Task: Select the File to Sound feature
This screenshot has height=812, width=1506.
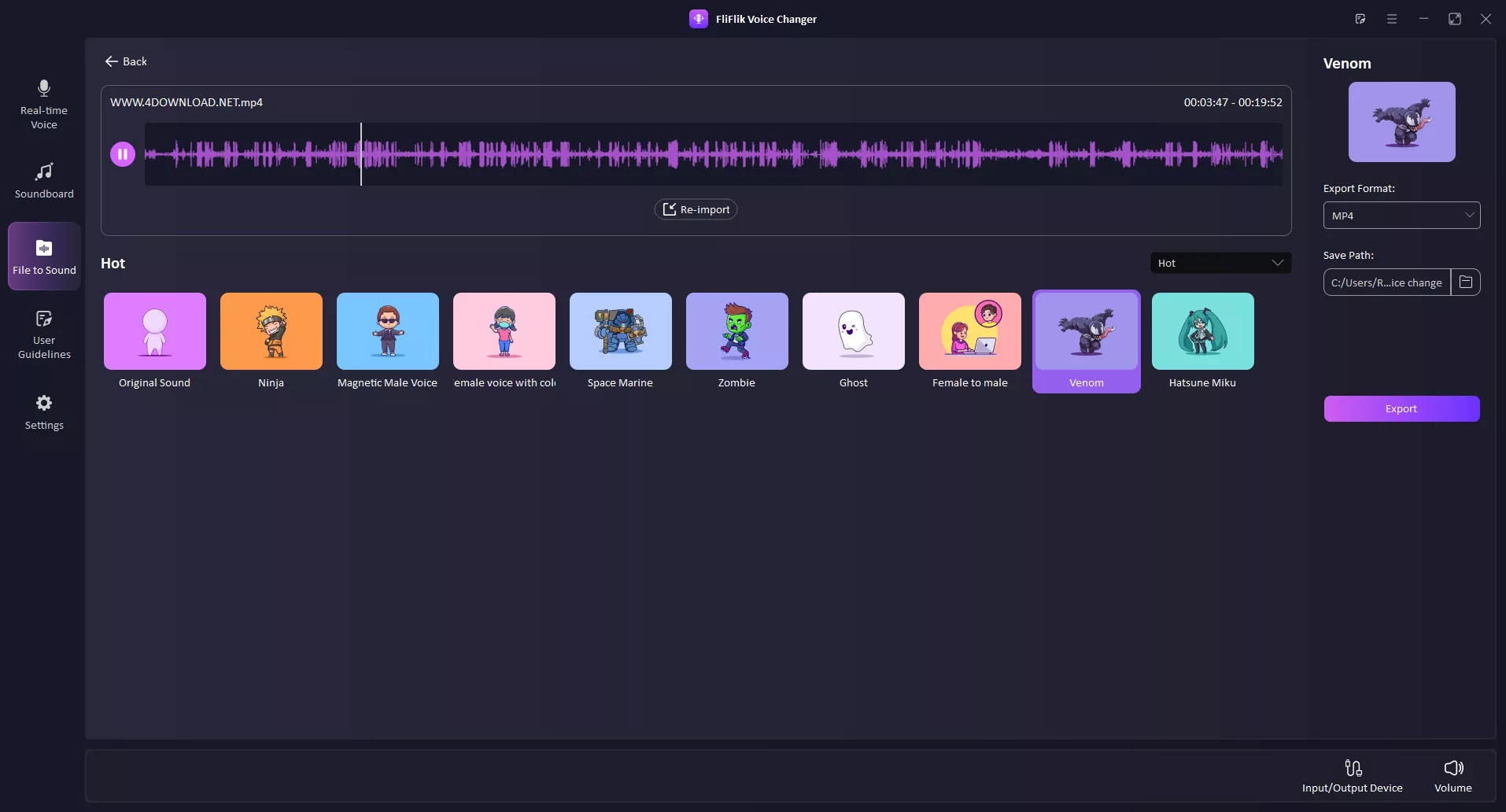Action: point(43,256)
